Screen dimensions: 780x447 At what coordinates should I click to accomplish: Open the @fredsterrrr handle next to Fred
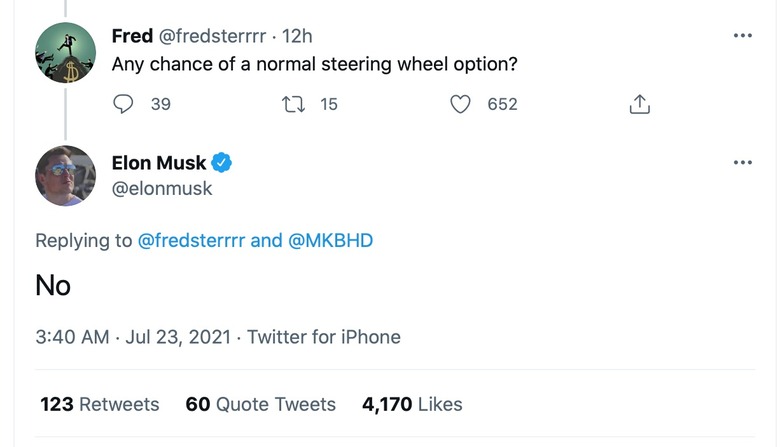tap(214, 36)
